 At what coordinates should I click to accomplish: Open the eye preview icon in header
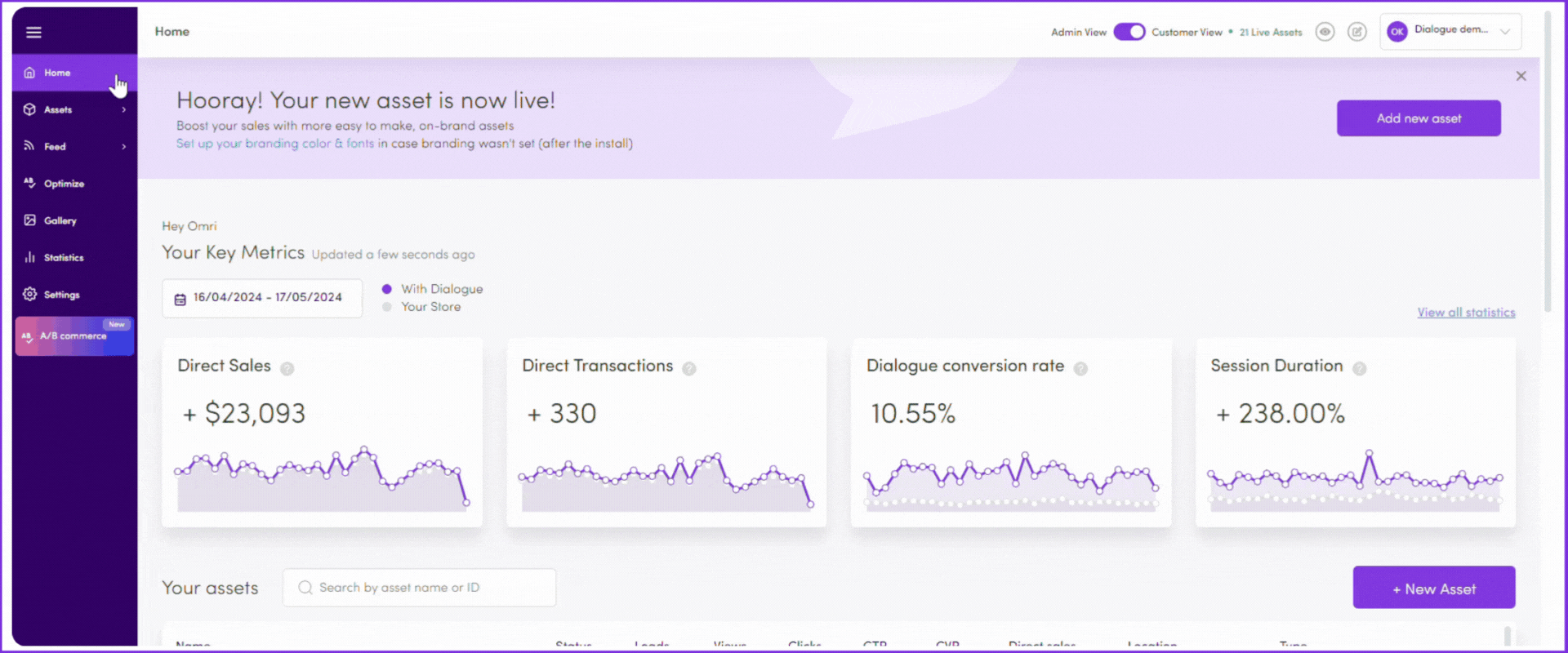coord(1325,32)
